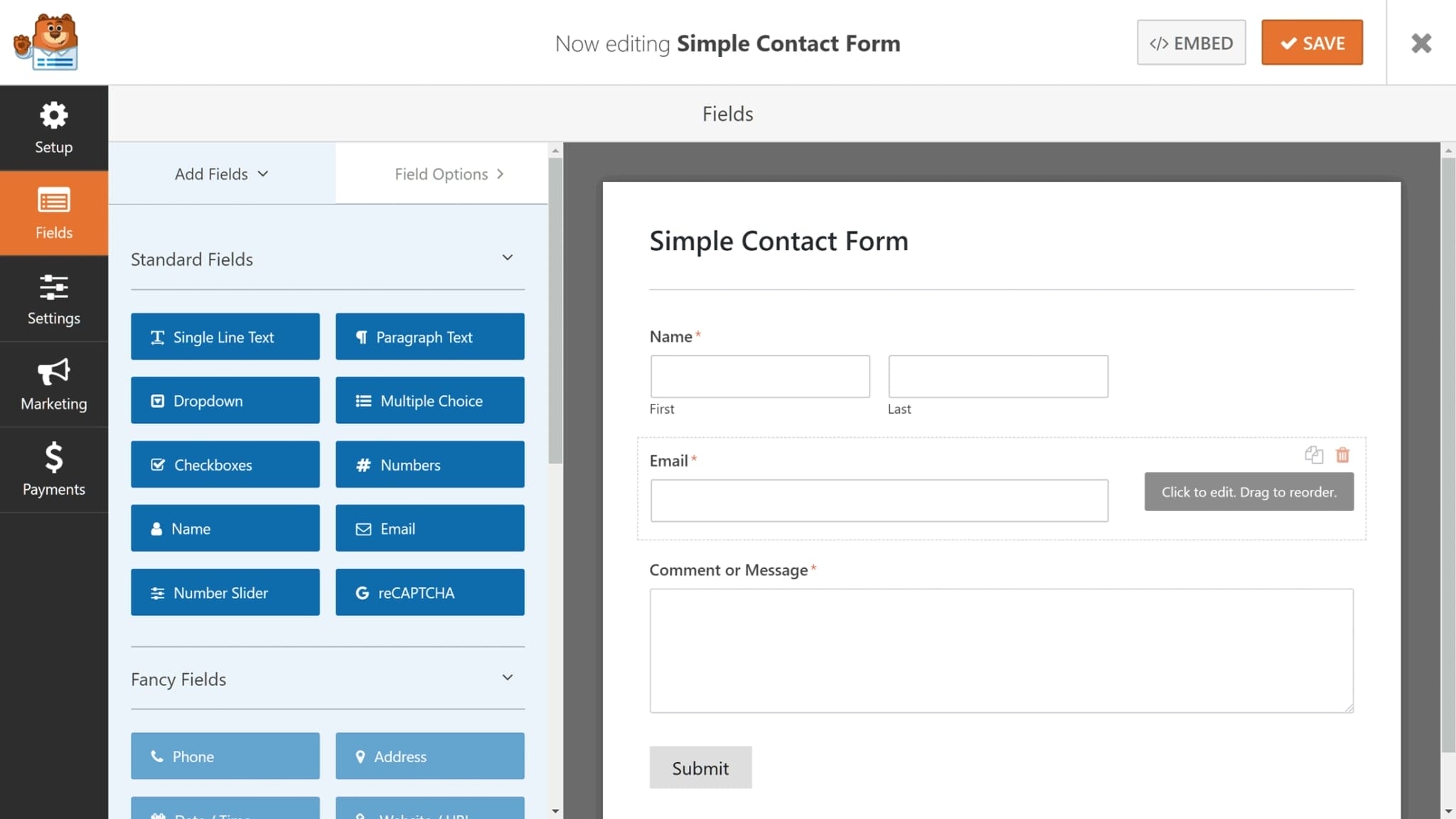Click the WPForms bear logo
This screenshot has height=819, width=1456.
tap(46, 43)
